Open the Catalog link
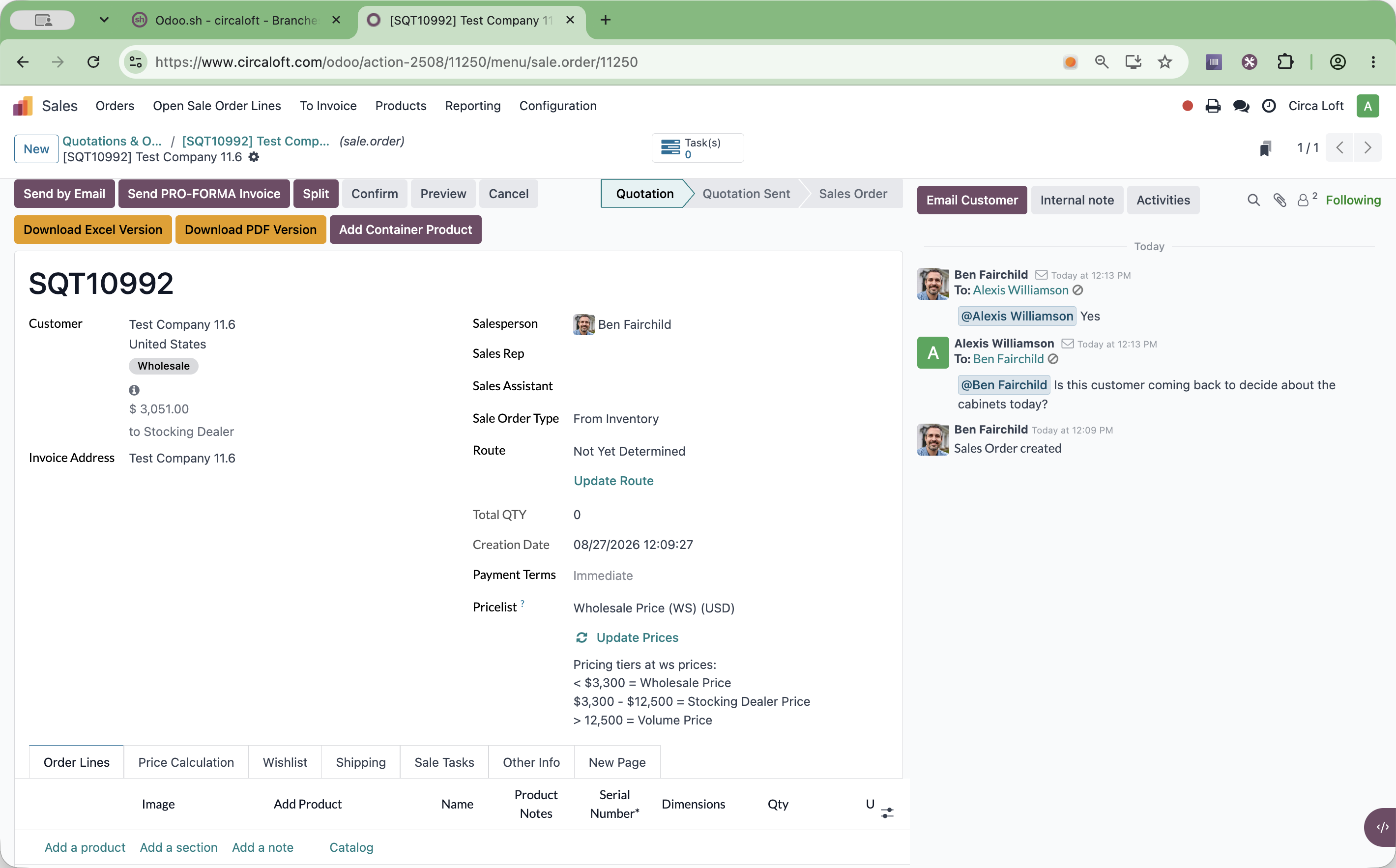This screenshot has width=1396, height=868. (x=351, y=847)
